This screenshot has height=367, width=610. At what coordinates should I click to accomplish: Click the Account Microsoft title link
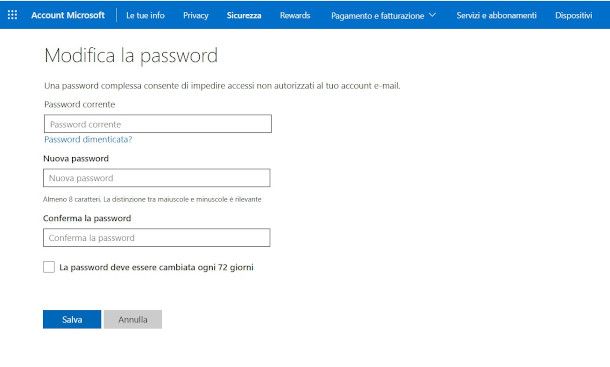68,15
